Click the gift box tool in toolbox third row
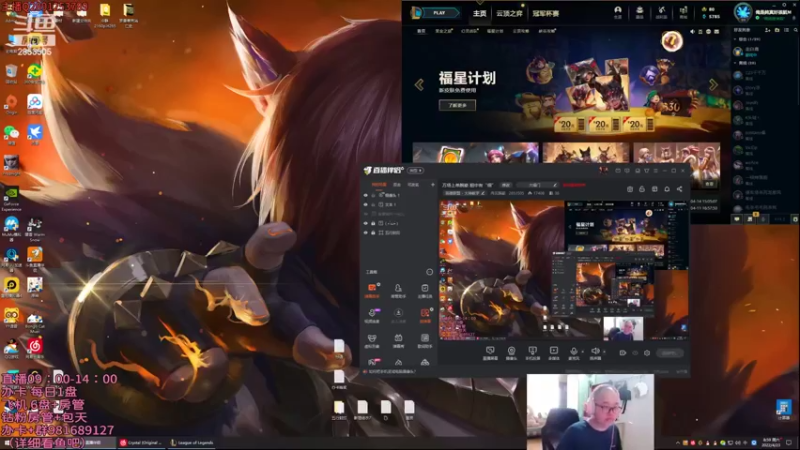 398,340
